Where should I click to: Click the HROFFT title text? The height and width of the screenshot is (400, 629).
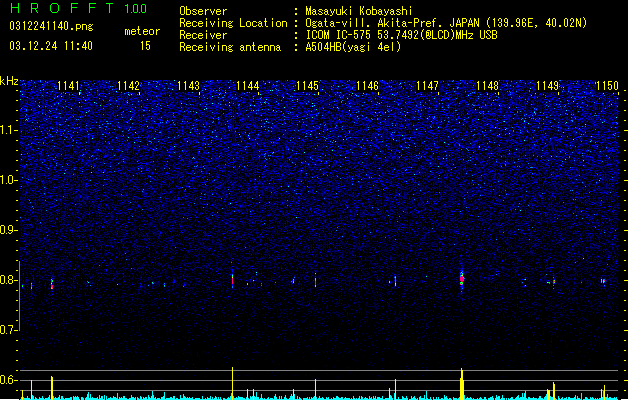coord(62,8)
